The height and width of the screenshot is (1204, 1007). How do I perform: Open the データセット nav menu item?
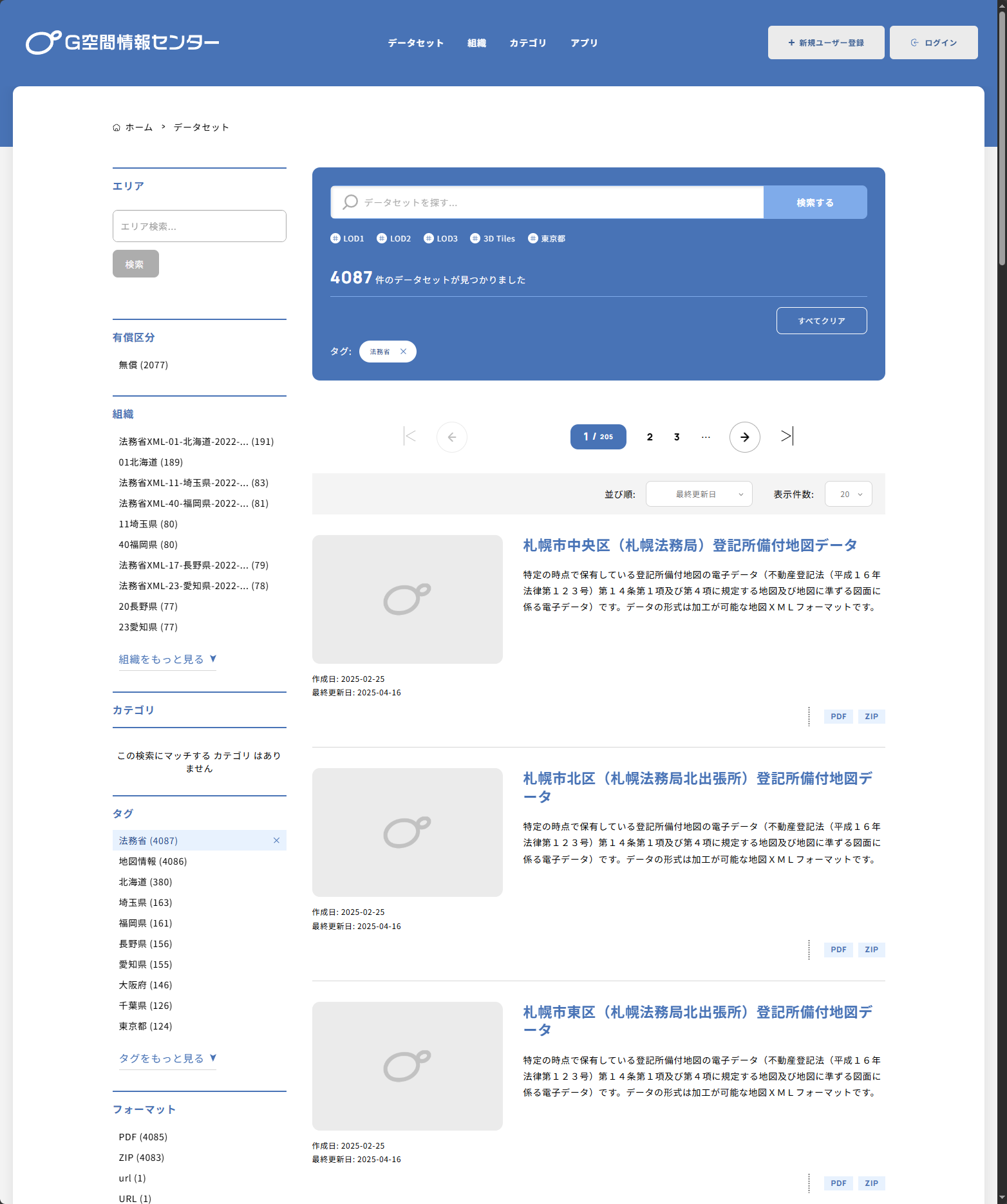point(415,43)
